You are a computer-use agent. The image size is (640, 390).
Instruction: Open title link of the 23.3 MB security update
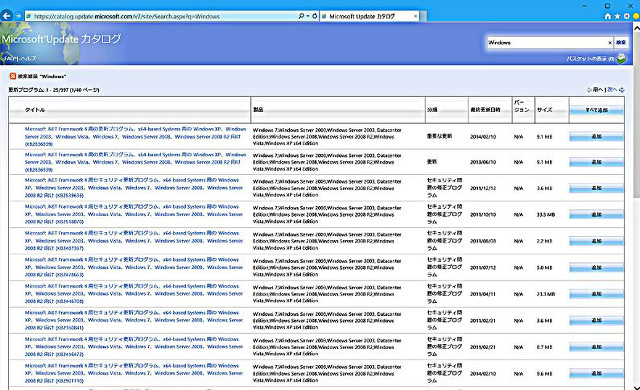(x=133, y=294)
